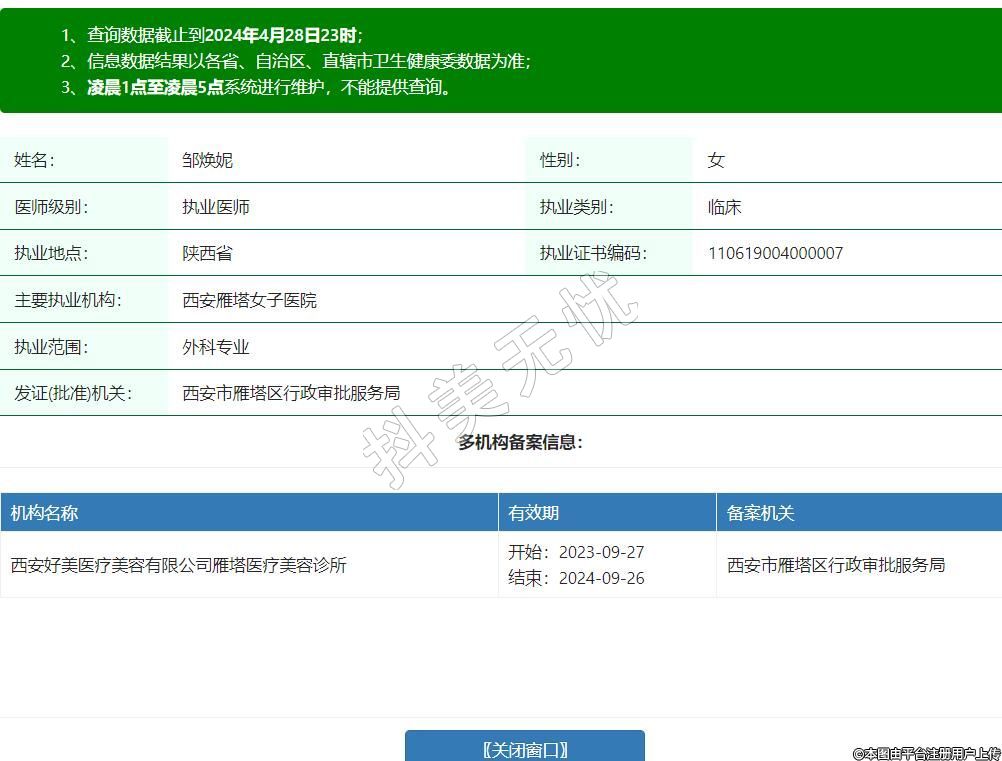Select the 西安好美医疗美容 clinic name cell
This screenshot has height=761, width=1002.
point(179,565)
